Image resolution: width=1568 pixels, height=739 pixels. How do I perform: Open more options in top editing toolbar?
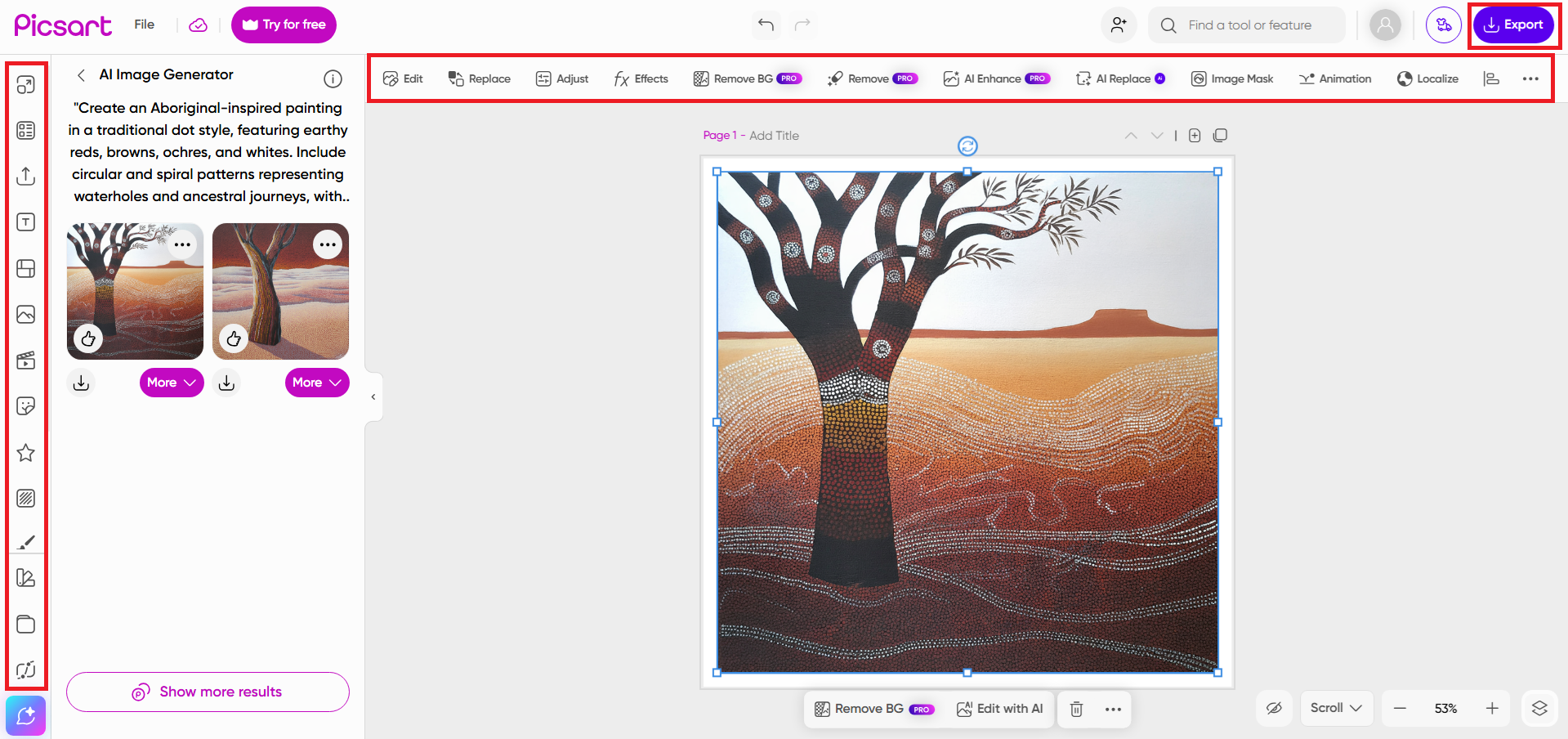[x=1530, y=78]
